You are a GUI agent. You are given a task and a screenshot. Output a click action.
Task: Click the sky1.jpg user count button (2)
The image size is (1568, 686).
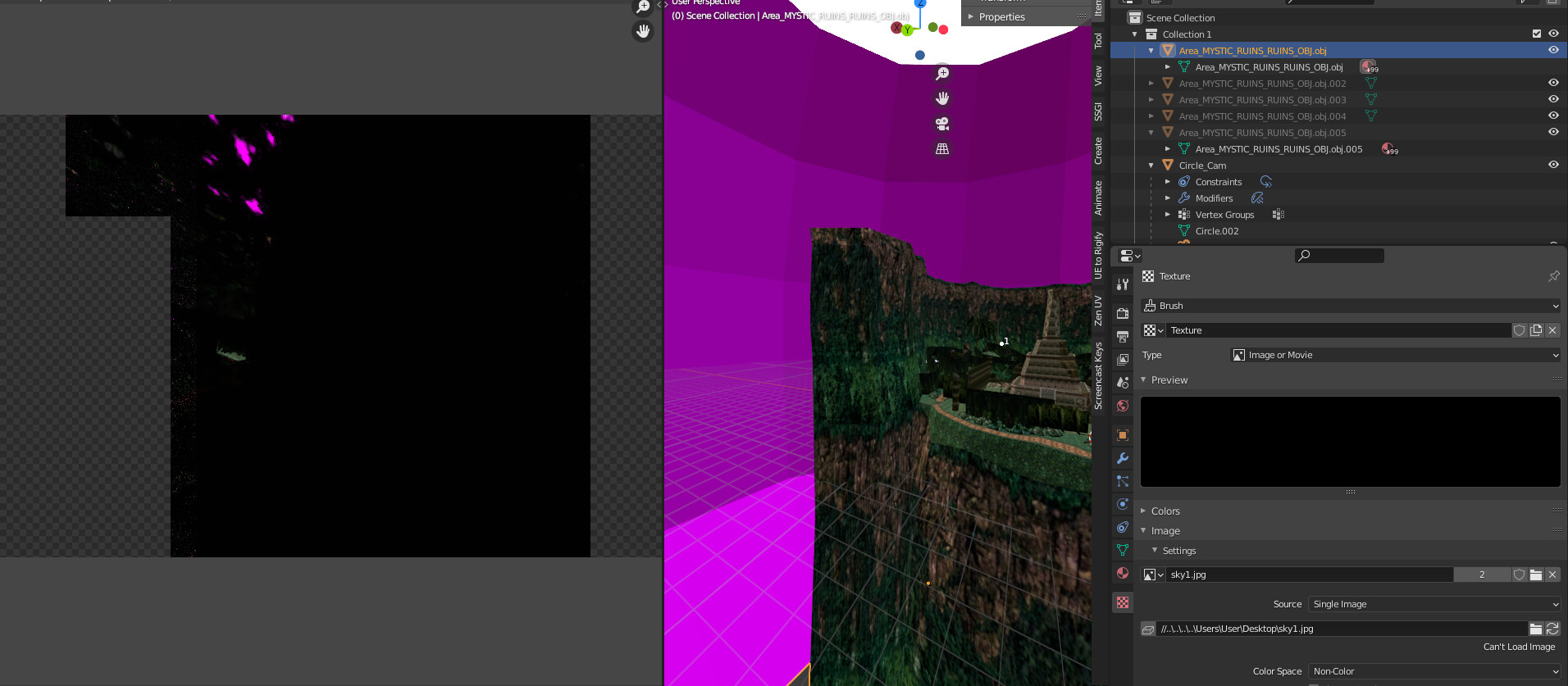coord(1482,575)
